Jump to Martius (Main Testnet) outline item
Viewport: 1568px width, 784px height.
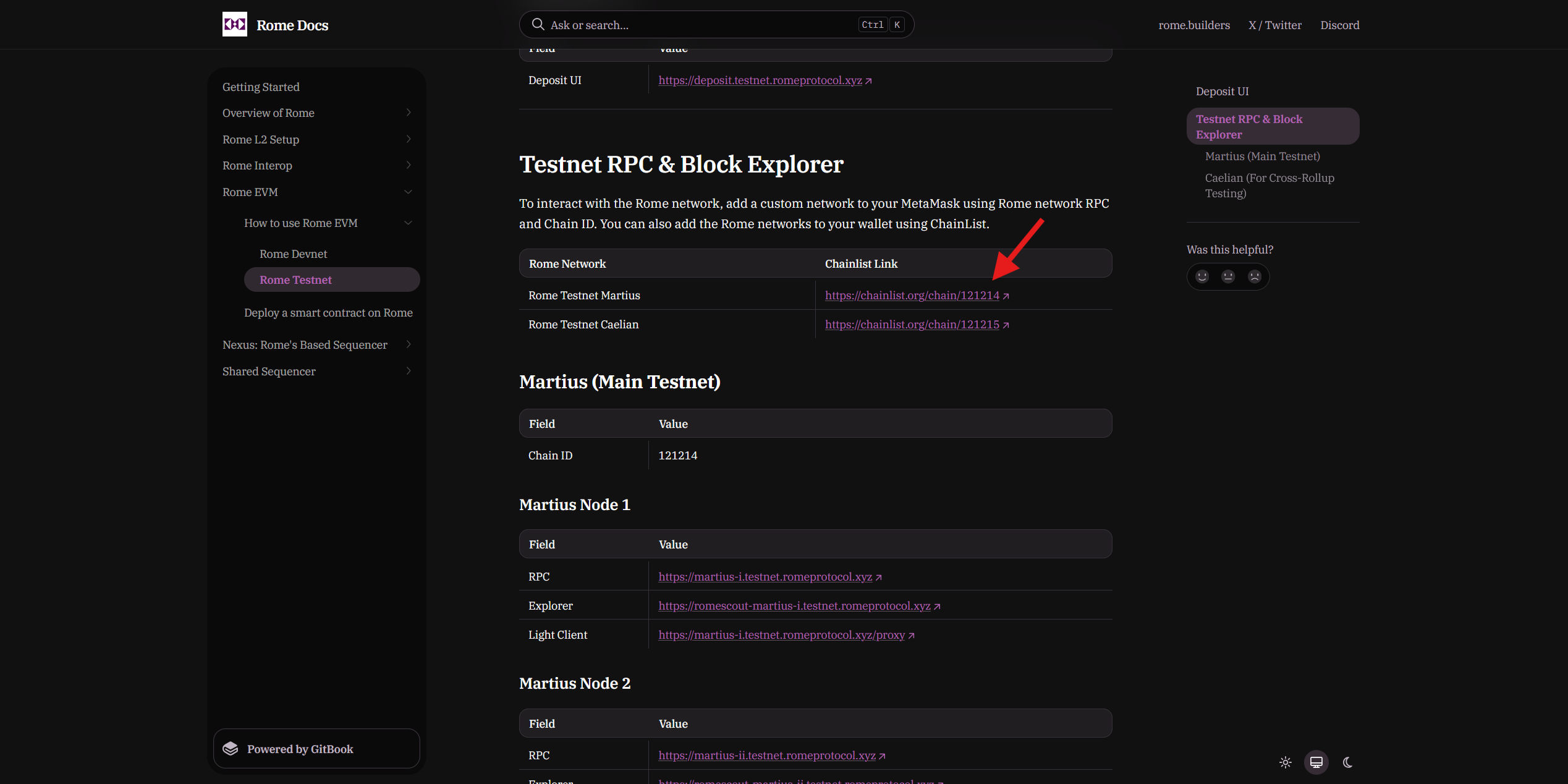(1262, 156)
